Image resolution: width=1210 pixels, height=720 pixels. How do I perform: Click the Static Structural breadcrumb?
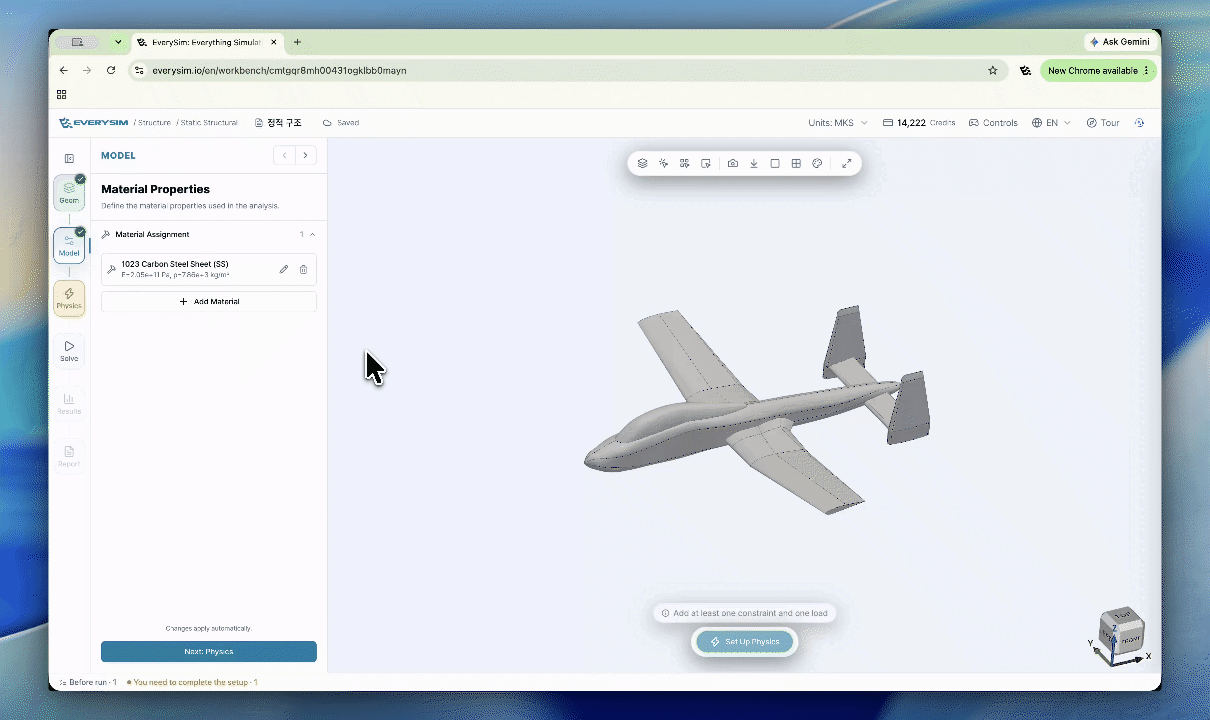coord(209,123)
